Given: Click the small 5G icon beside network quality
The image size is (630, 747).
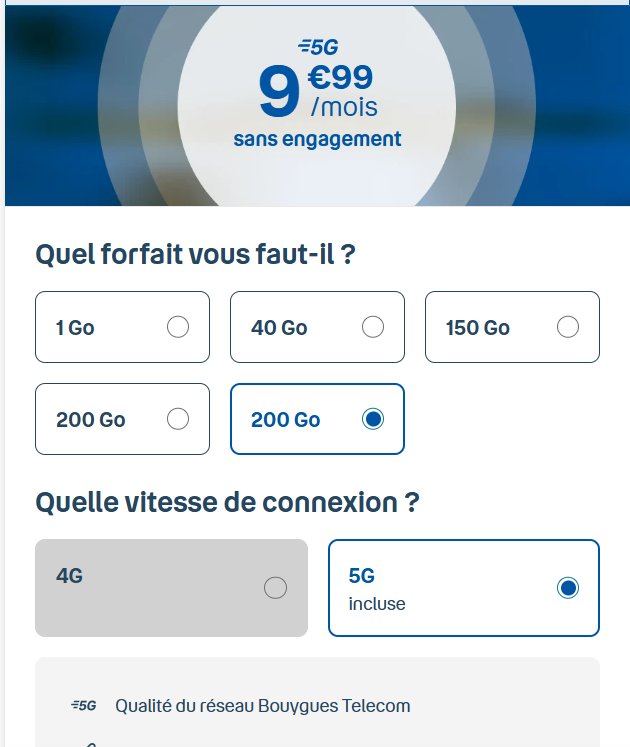Looking at the screenshot, I should (84, 705).
